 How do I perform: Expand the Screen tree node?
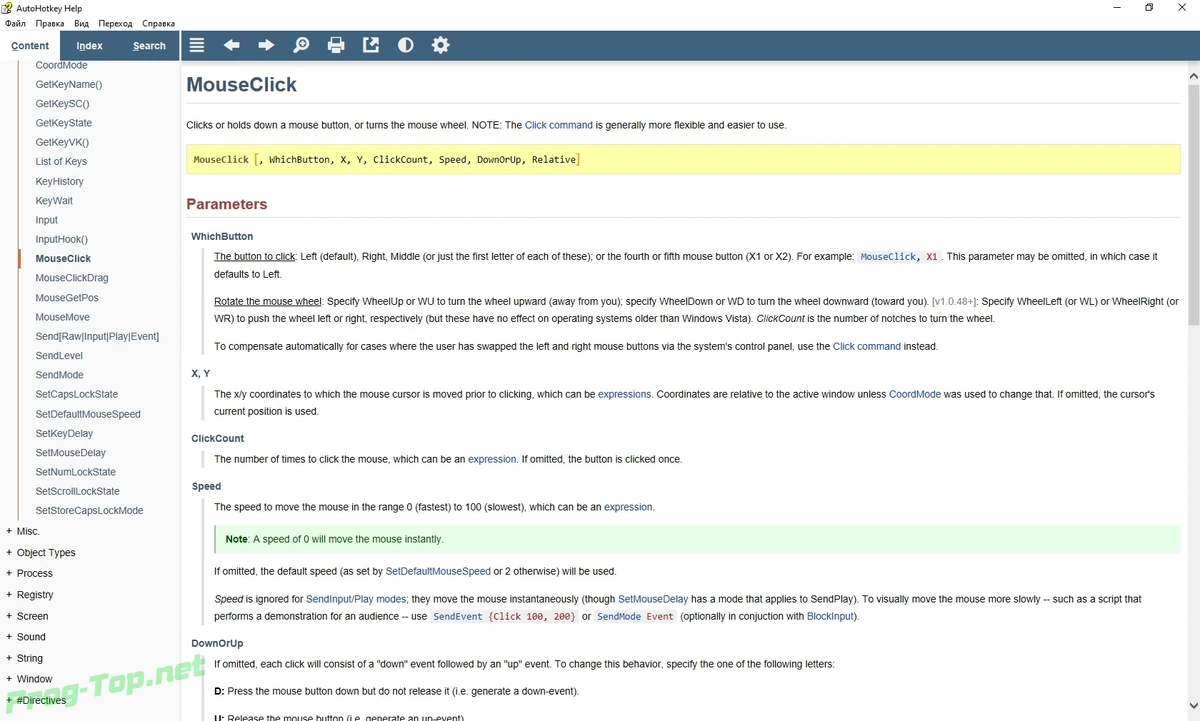(9, 616)
